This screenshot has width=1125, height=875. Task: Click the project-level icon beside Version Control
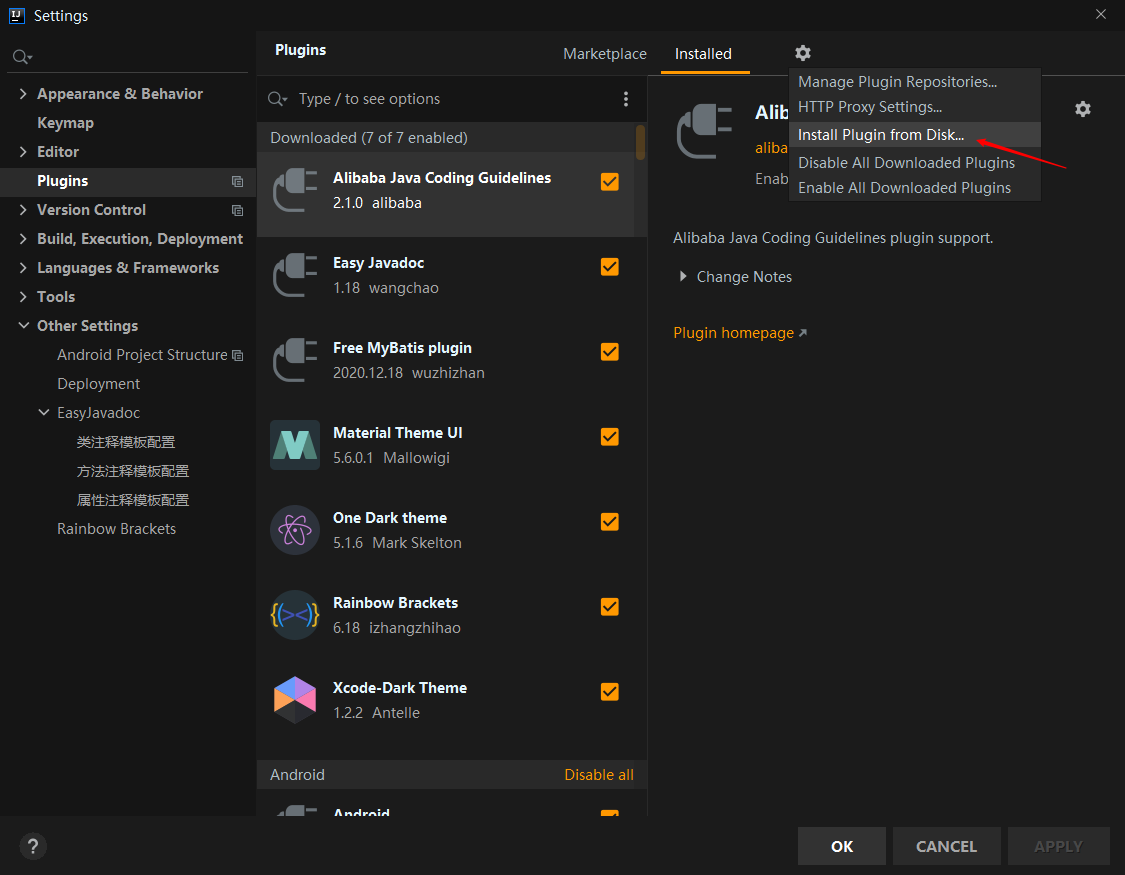coord(237,210)
